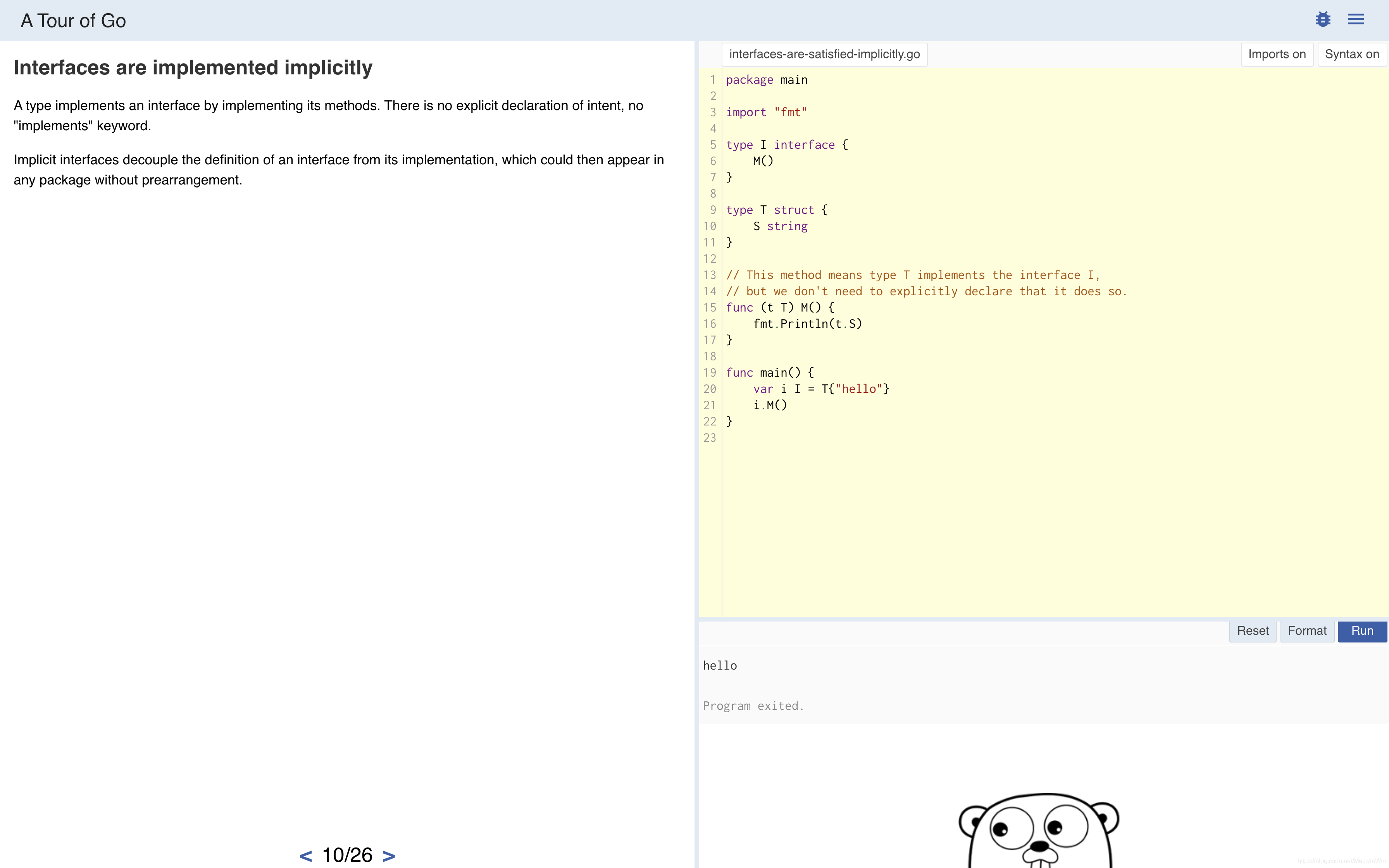Go to previous page arrow
This screenshot has height=868, width=1389.
click(306, 856)
